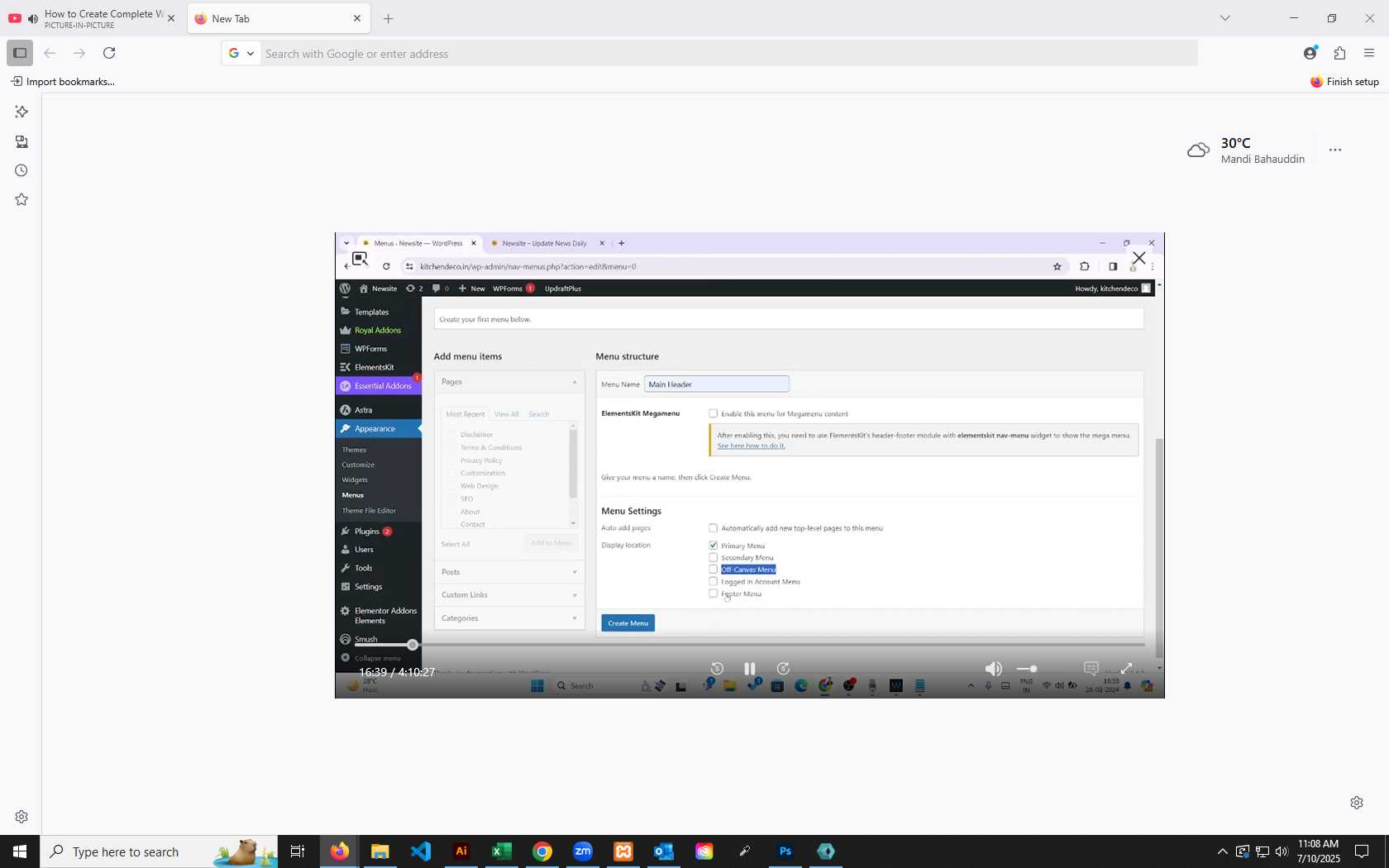The image size is (1389, 868).
Task: Open the Firefox application hamburger menu
Action: point(1369,53)
